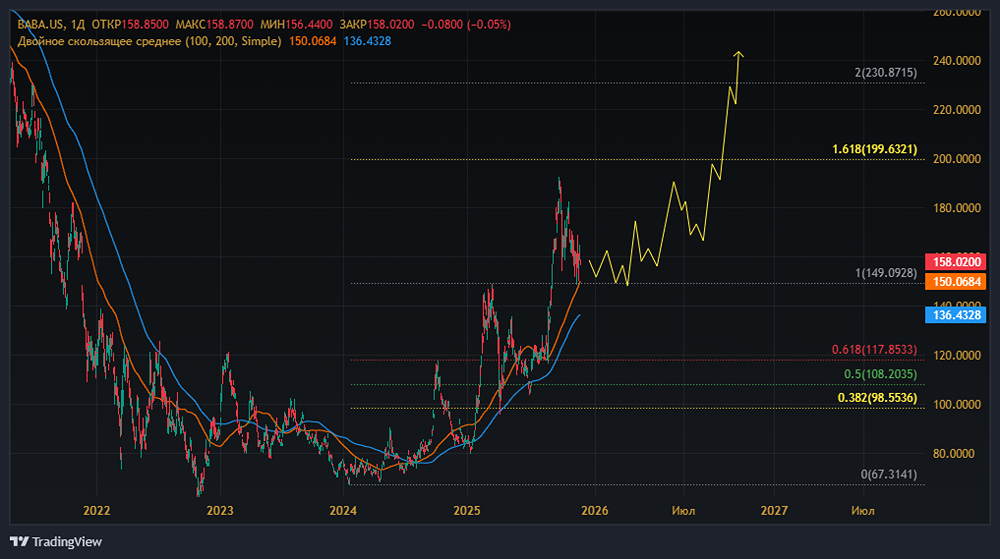Screen dimensions: 1000x559
Task: Click the red current price tag 158.0200
Action: pos(956,261)
